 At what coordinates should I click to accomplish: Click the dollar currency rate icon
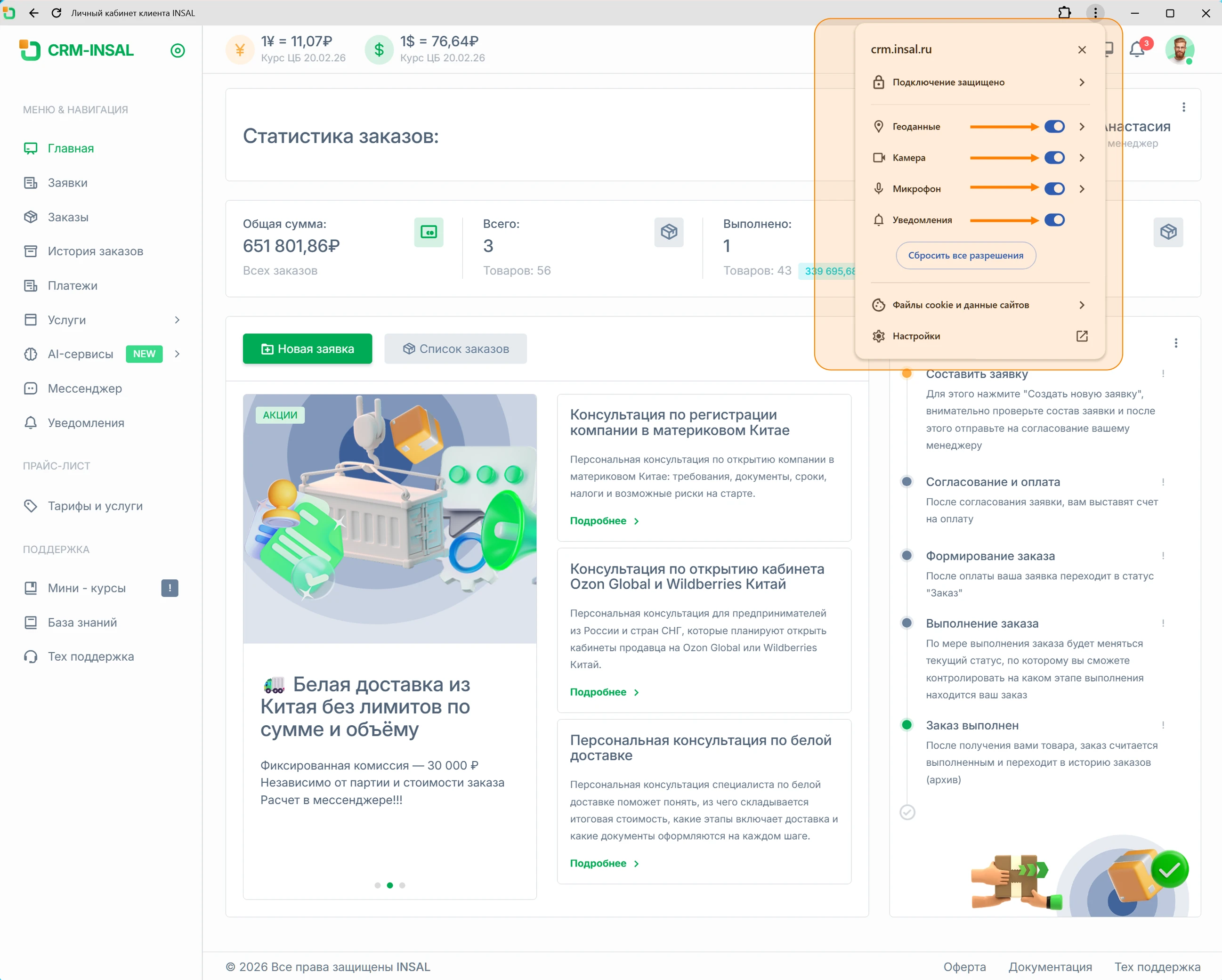(379, 50)
